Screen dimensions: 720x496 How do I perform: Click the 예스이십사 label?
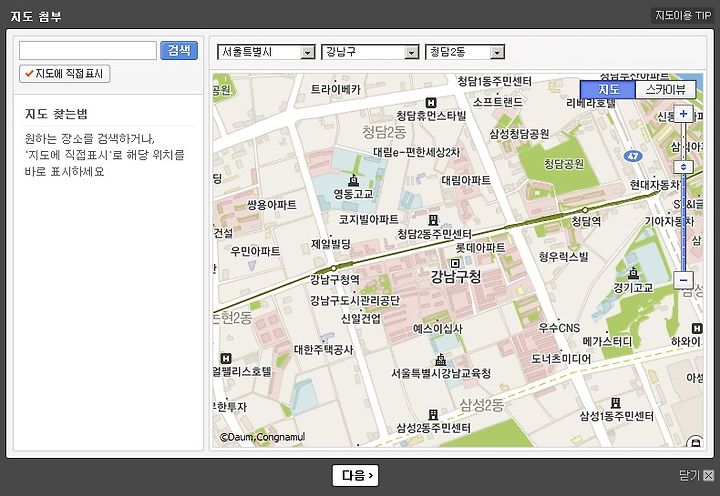pyautogui.click(x=438, y=328)
